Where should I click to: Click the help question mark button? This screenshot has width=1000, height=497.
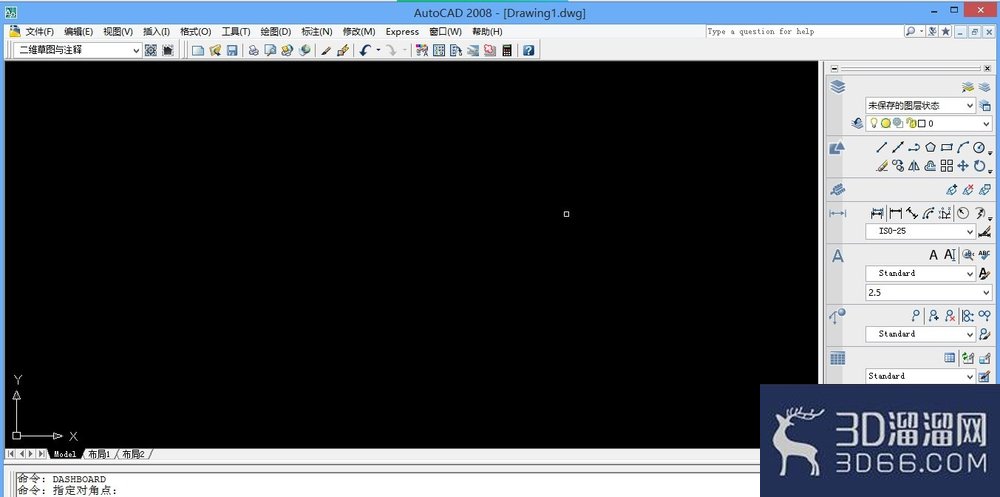[x=528, y=50]
